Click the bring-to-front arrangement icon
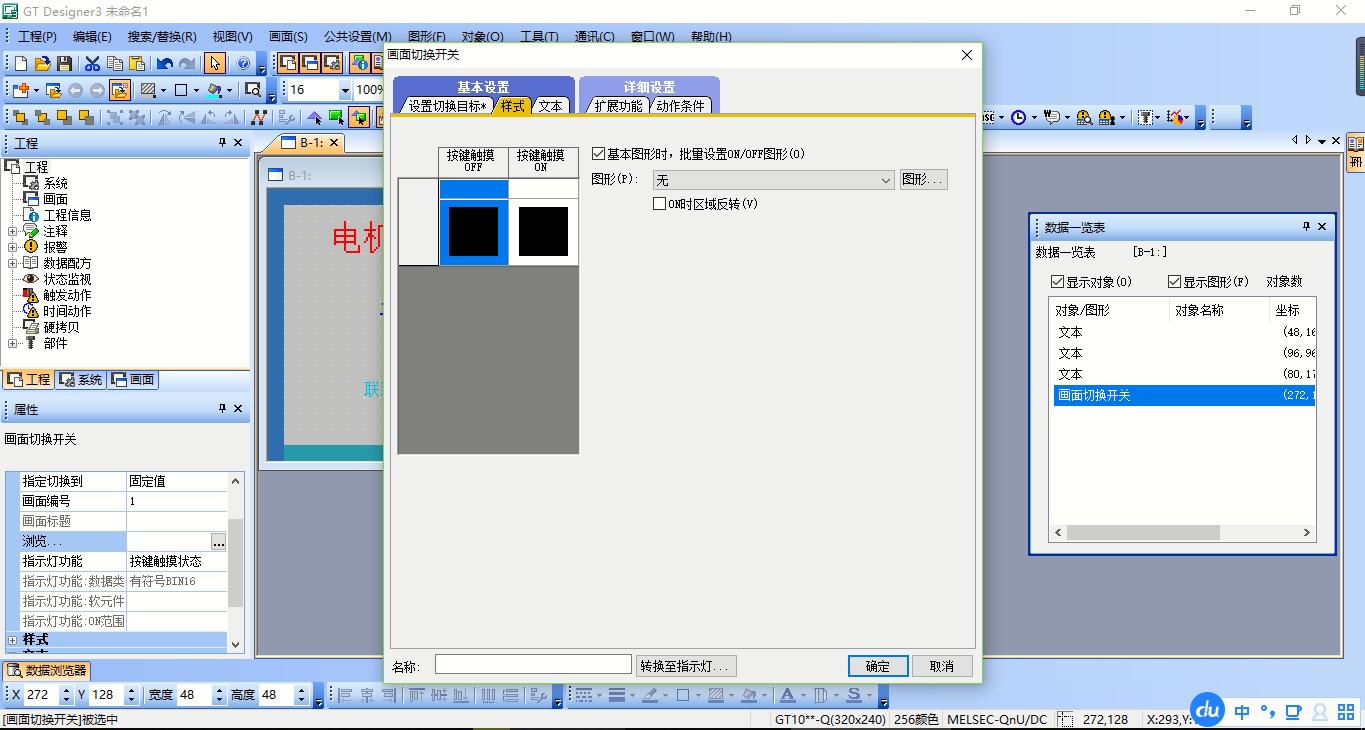Image resolution: width=1365 pixels, height=730 pixels. 20,117
